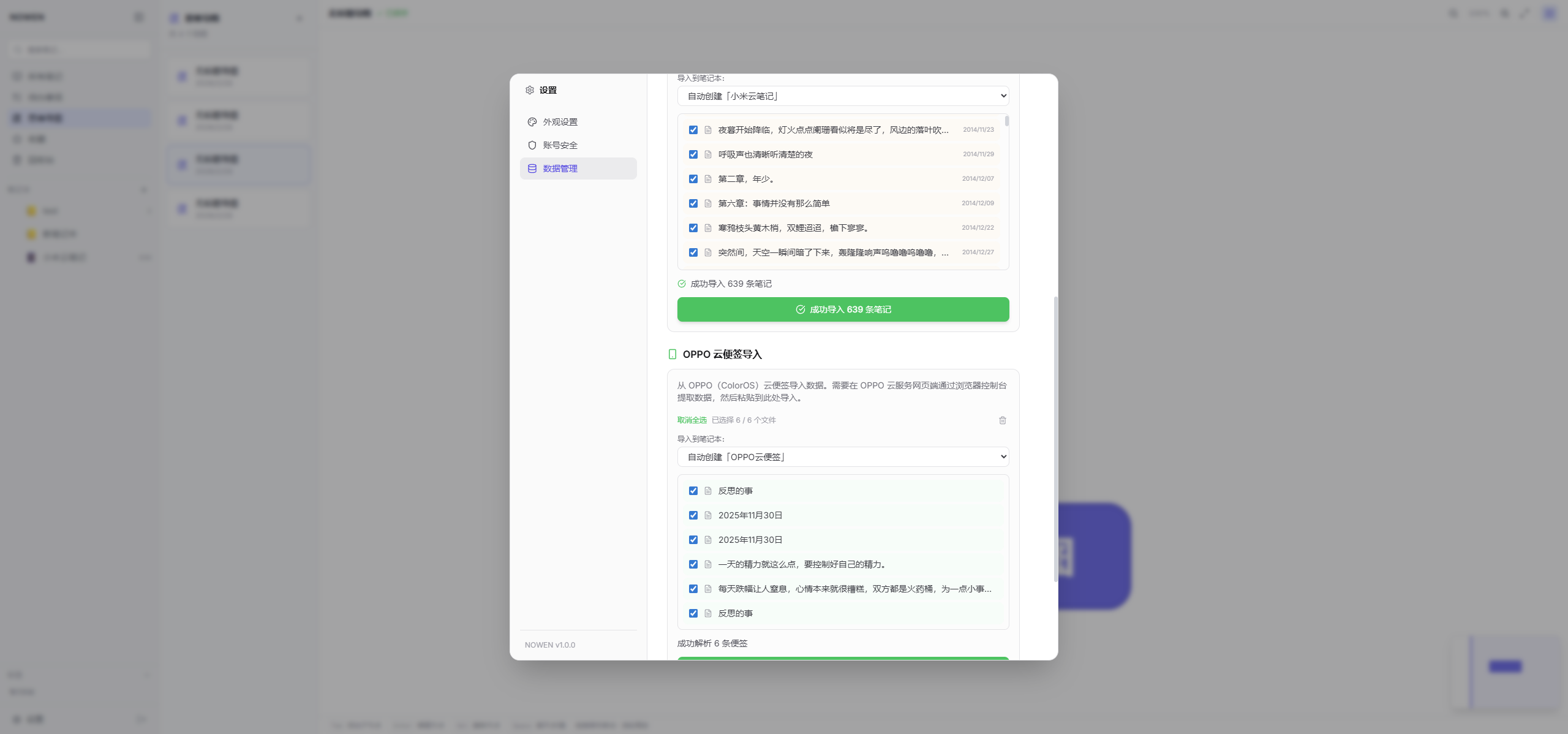Click the trash icon in OPPO import section

click(1002, 420)
